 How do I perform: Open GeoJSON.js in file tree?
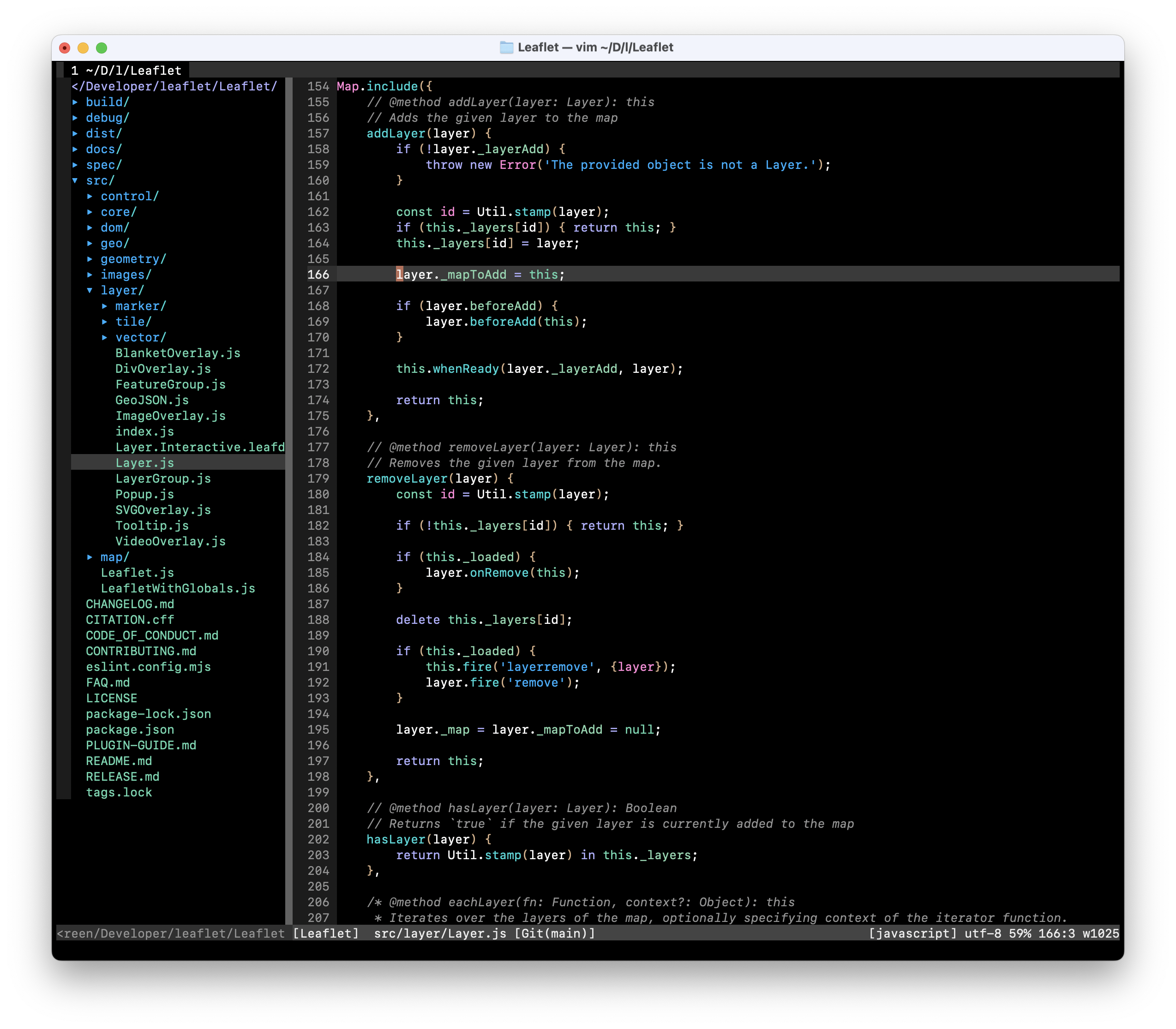pyautogui.click(x=152, y=400)
